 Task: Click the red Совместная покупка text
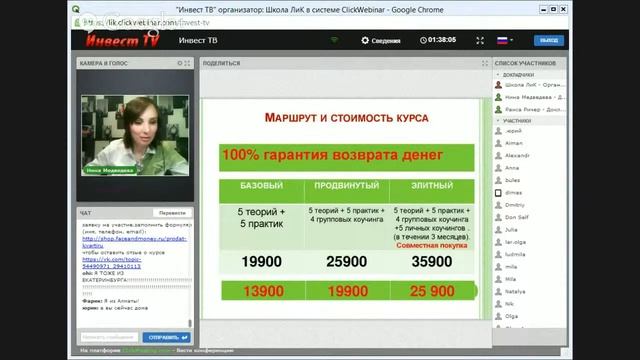(x=432, y=245)
